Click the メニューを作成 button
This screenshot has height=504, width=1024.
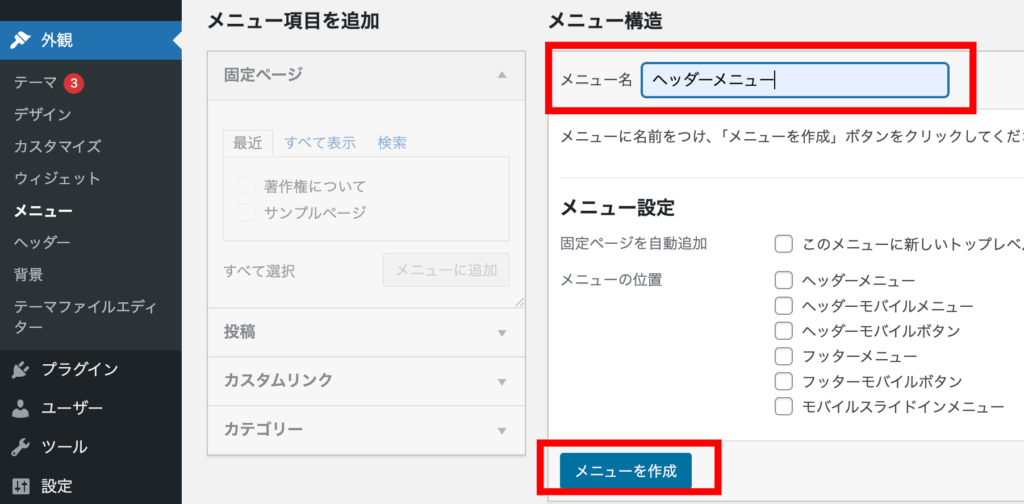(625, 471)
